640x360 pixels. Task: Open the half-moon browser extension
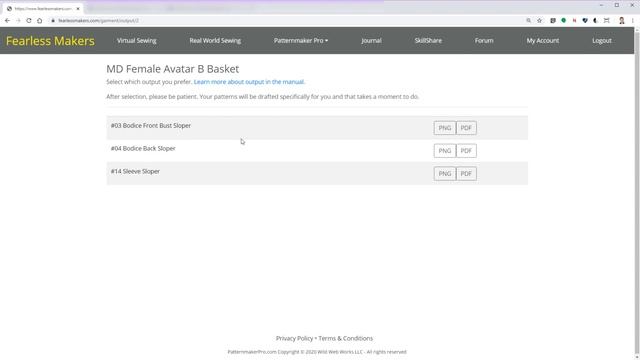tap(596, 20)
